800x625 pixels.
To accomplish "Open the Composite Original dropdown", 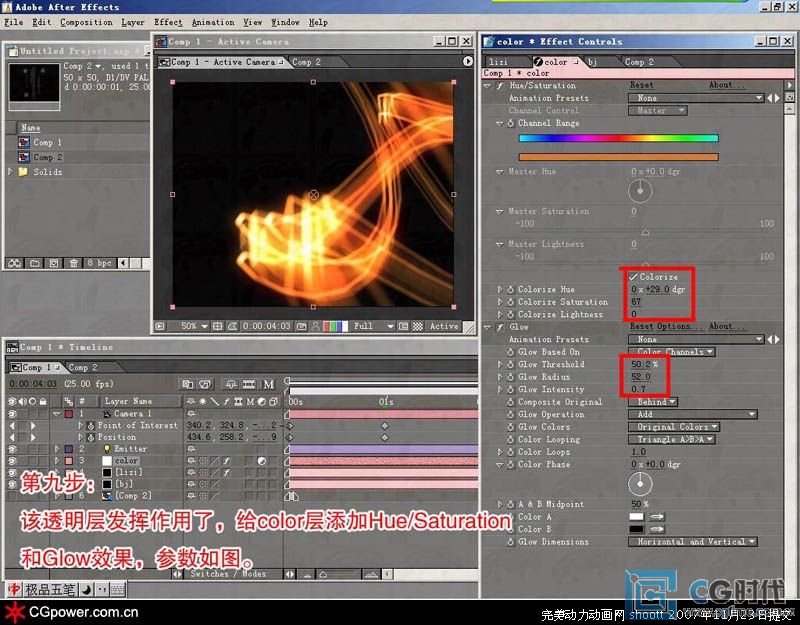I will pyautogui.click(x=653, y=402).
